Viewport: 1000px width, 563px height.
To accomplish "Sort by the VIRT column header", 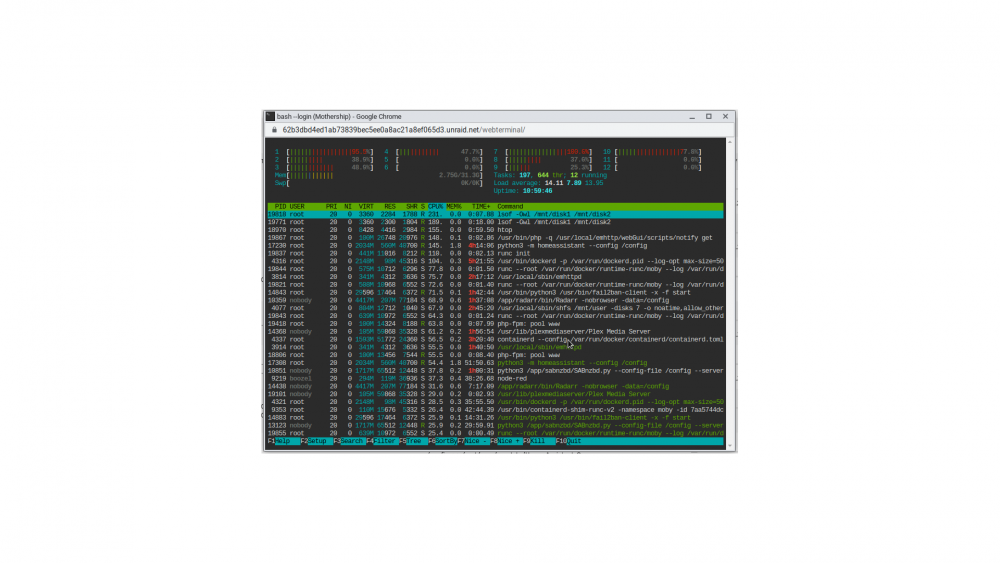I will tap(366, 207).
